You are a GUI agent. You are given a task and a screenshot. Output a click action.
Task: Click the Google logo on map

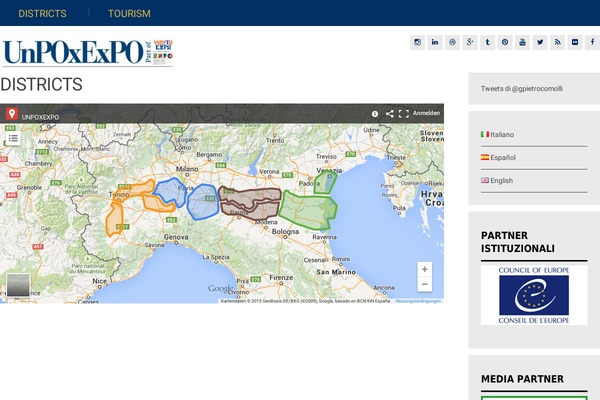pyautogui.click(x=220, y=288)
